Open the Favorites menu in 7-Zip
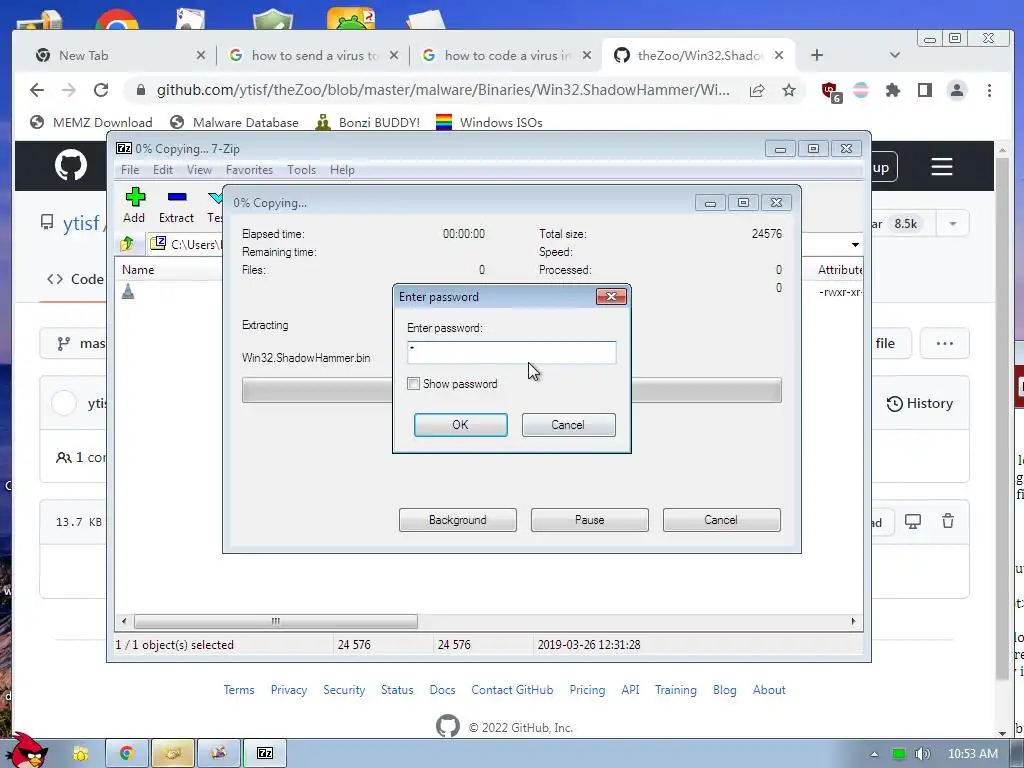This screenshot has height=768, width=1024. [x=249, y=170]
